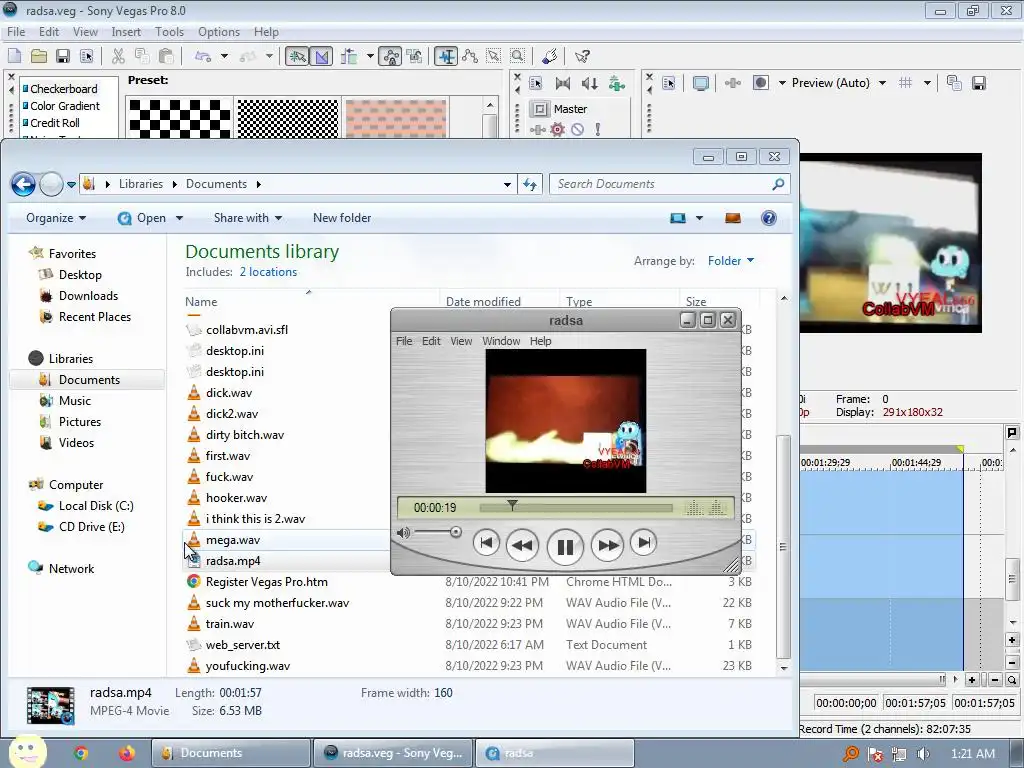Open a project via folder icon
The height and width of the screenshot is (768, 1024).
39,57
